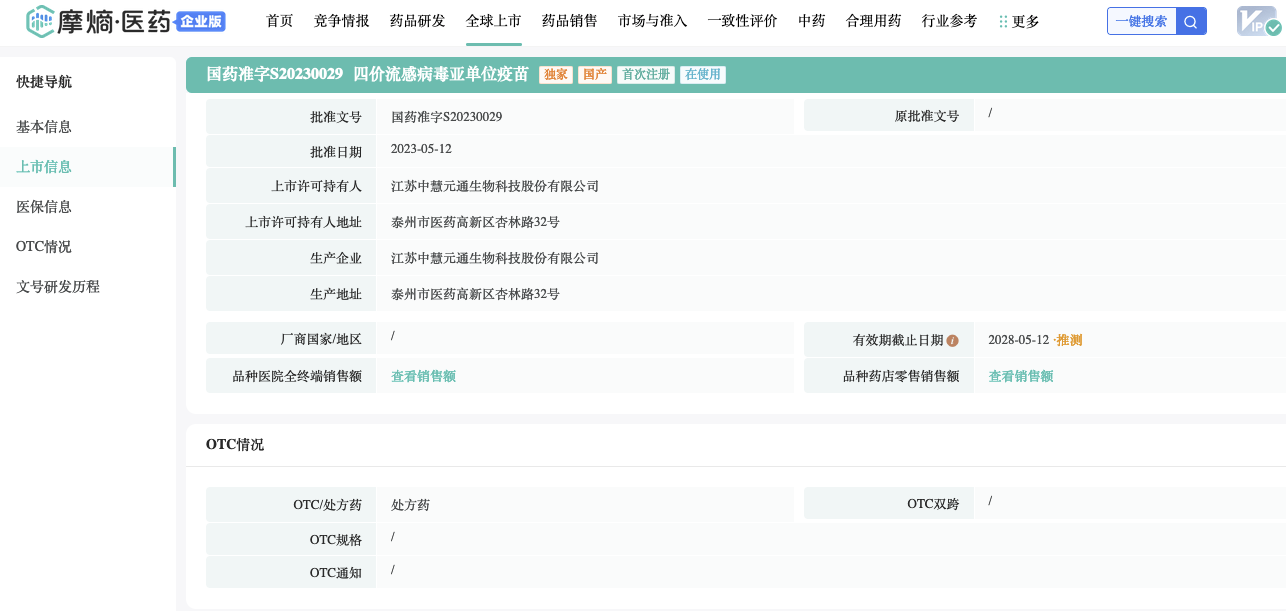Click the 一键搜索 search field
Screen dimensions: 1286x611
coord(1141,21)
